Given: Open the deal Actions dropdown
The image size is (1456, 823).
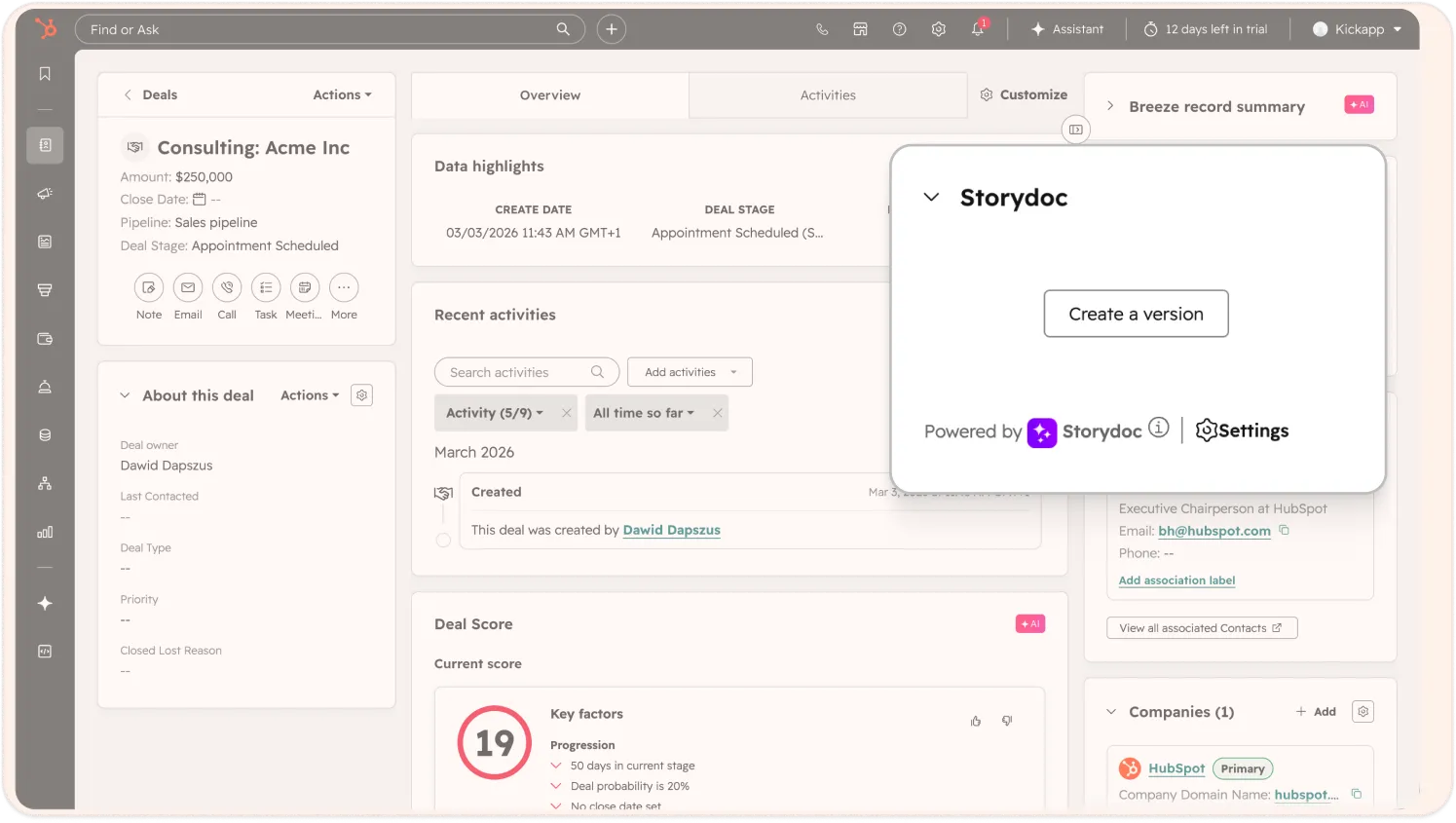Looking at the screenshot, I should 343,94.
